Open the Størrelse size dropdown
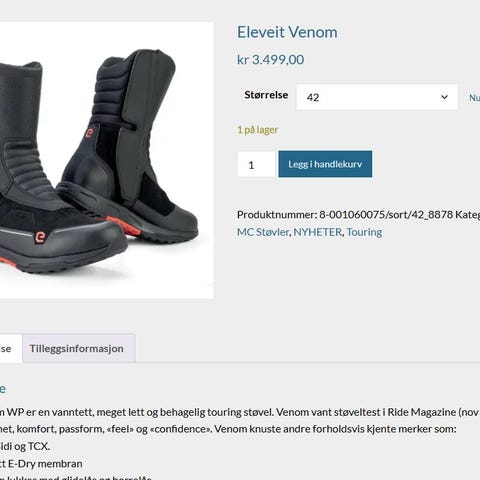 377,97
